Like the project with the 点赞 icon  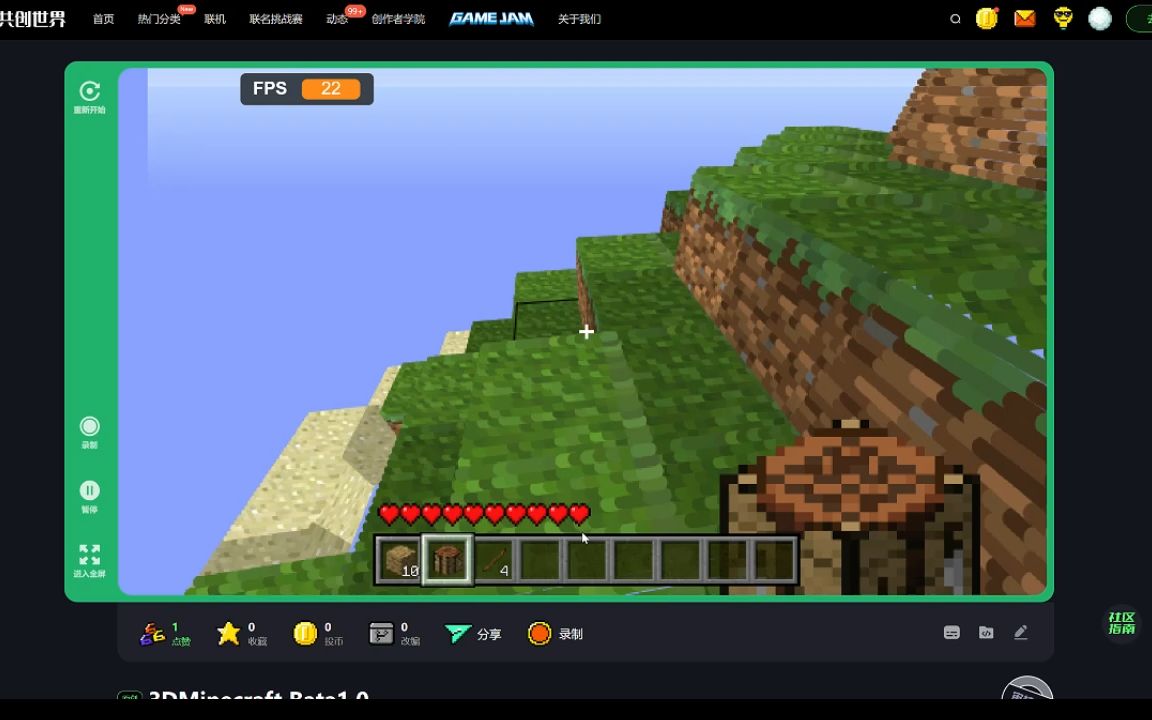(152, 633)
